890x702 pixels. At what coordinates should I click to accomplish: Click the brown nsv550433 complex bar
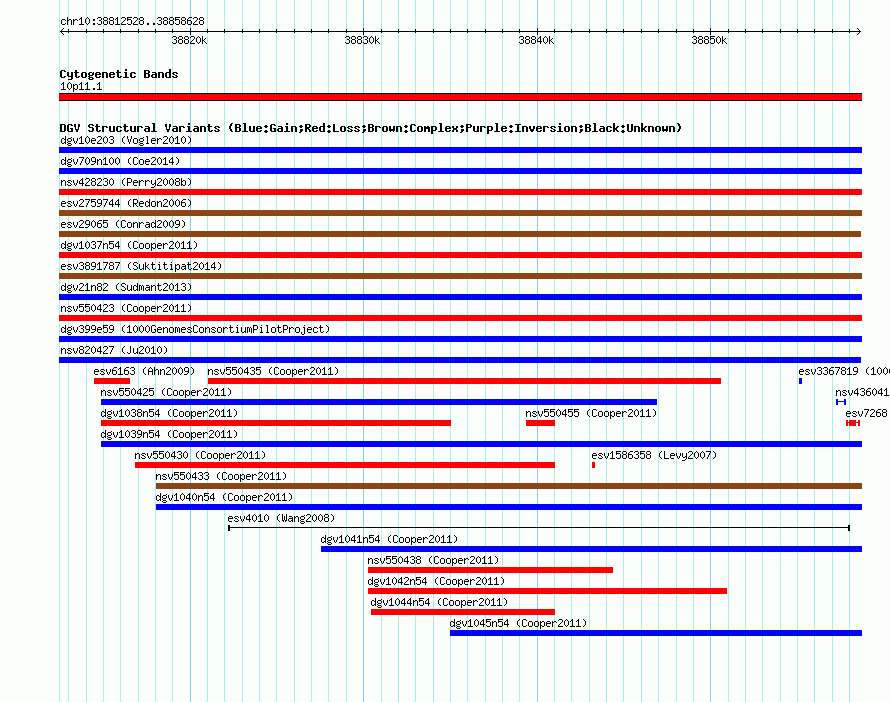pos(509,486)
